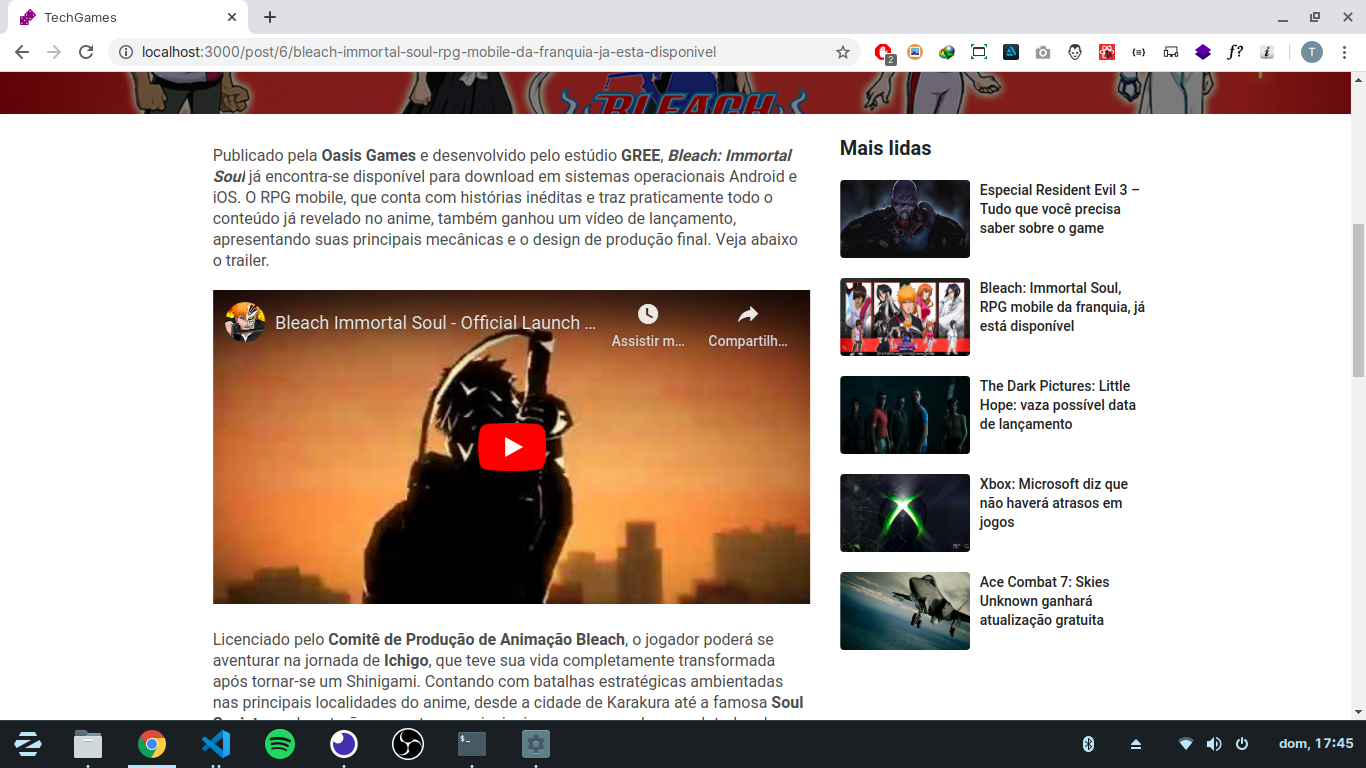Click the orange picture extension icon
The height and width of the screenshot is (768, 1366).
tap(915, 52)
